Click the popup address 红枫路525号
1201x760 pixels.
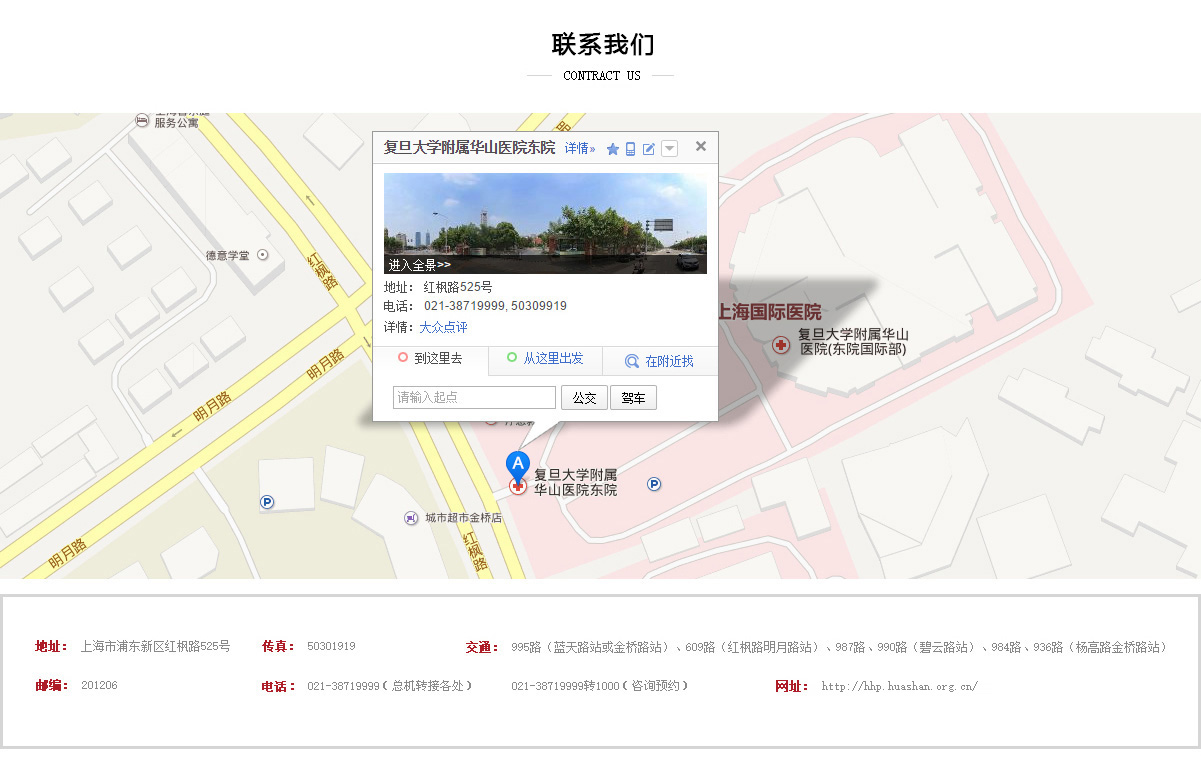click(458, 287)
